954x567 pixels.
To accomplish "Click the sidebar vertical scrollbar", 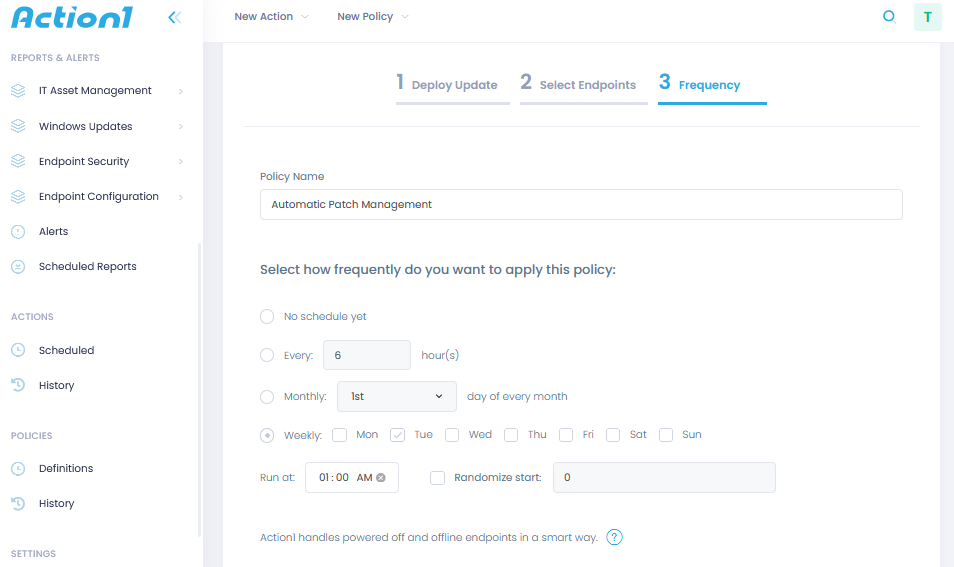I will tap(200, 389).
